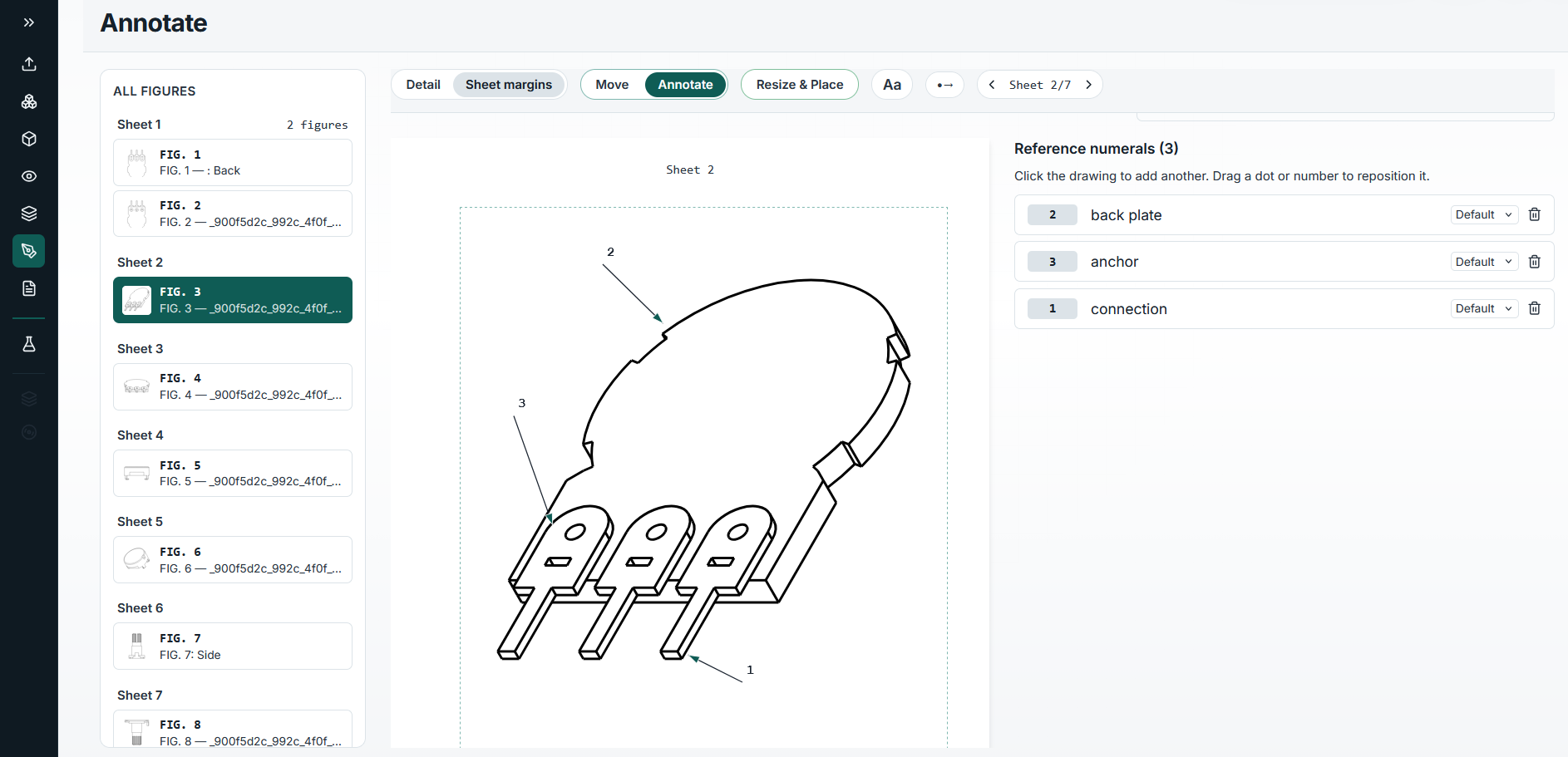Select FIG. 5 in the figures list
The image size is (1568, 757).
(x=233, y=474)
